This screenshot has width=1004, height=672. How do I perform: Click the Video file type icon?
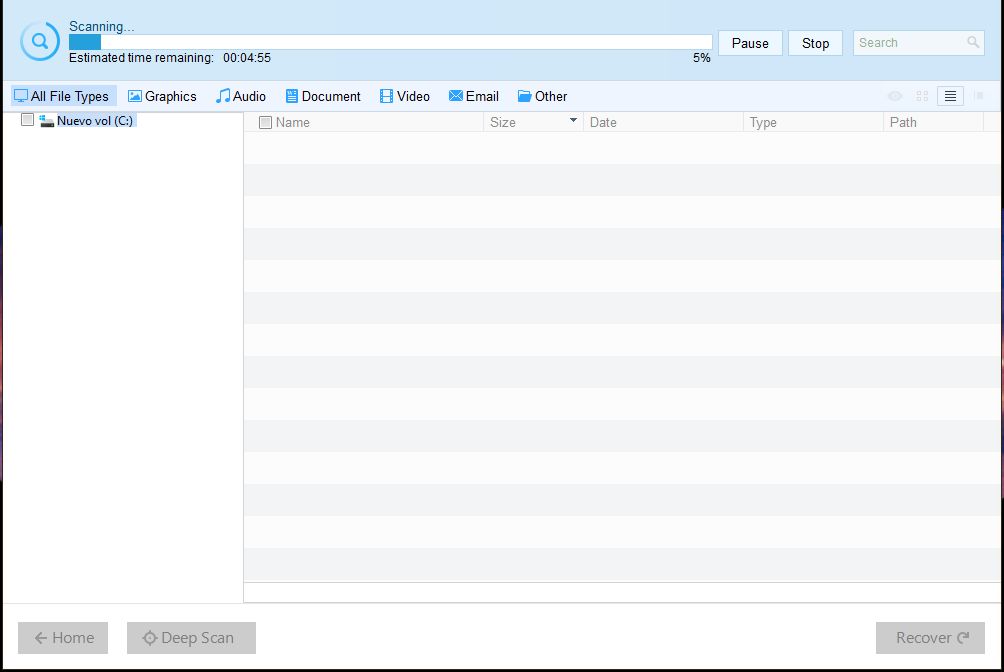[385, 96]
